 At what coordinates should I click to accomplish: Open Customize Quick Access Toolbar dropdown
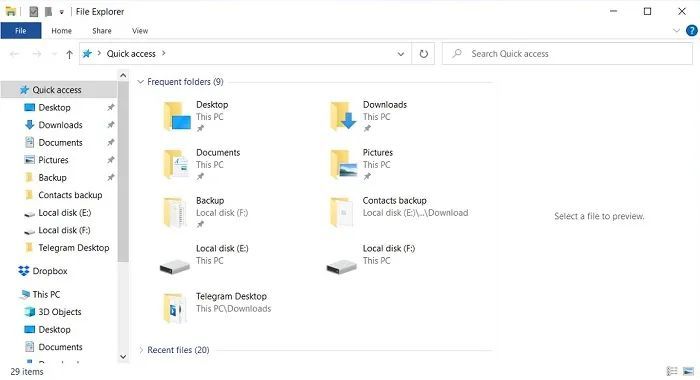point(62,12)
